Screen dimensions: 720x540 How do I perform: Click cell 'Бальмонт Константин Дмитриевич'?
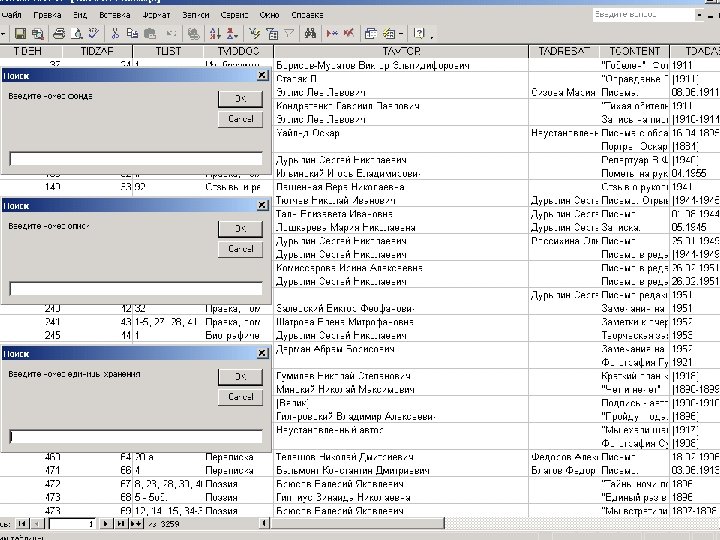tap(401, 471)
